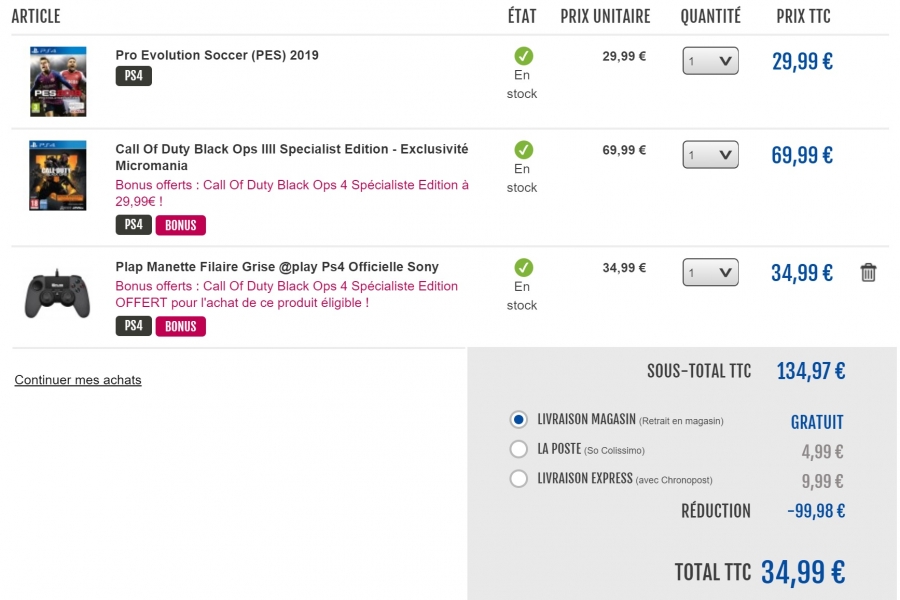Open Call Of Duty Black Ops IIII title
900x600 pixels.
pyautogui.click(x=292, y=157)
